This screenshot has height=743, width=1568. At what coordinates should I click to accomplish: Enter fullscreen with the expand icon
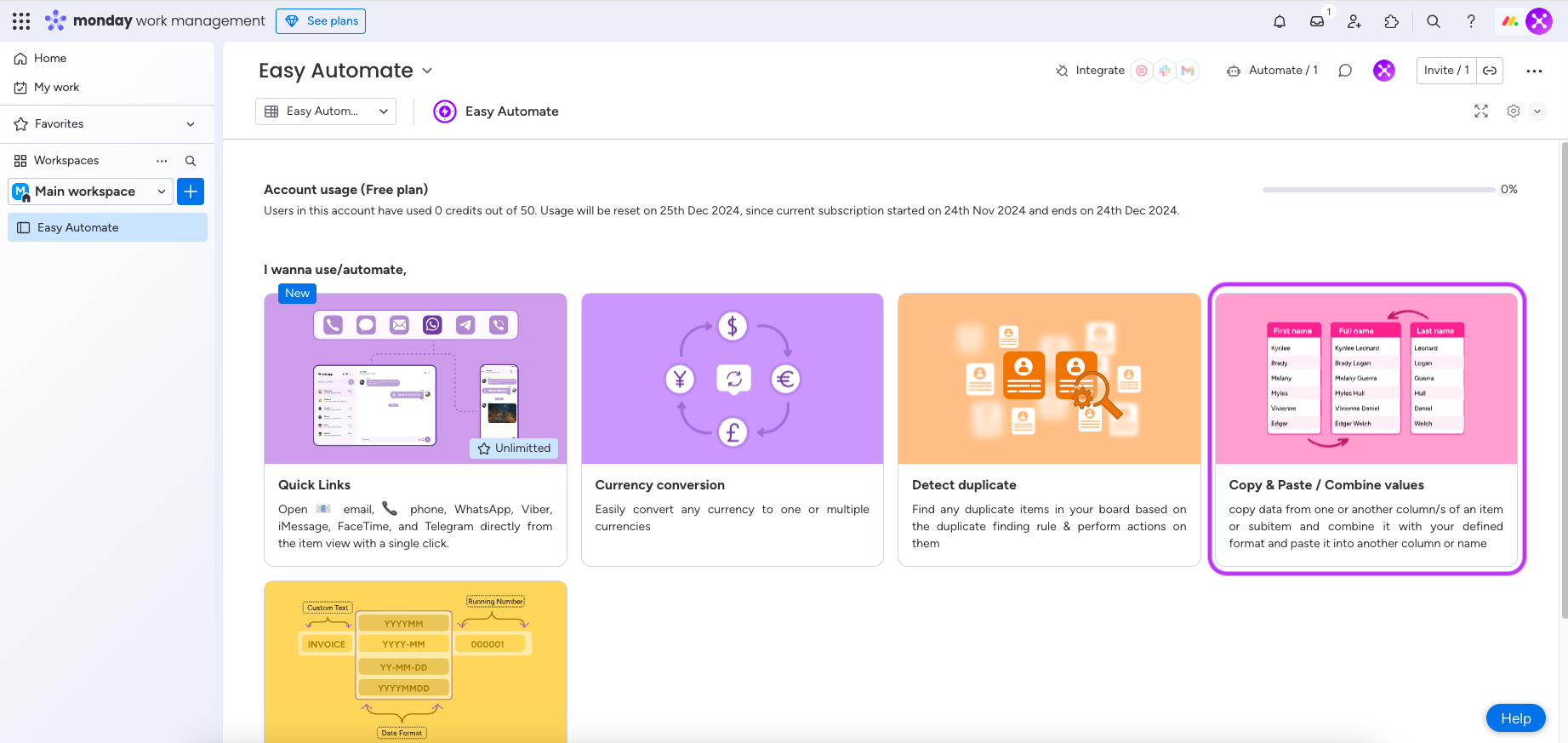tap(1480, 111)
